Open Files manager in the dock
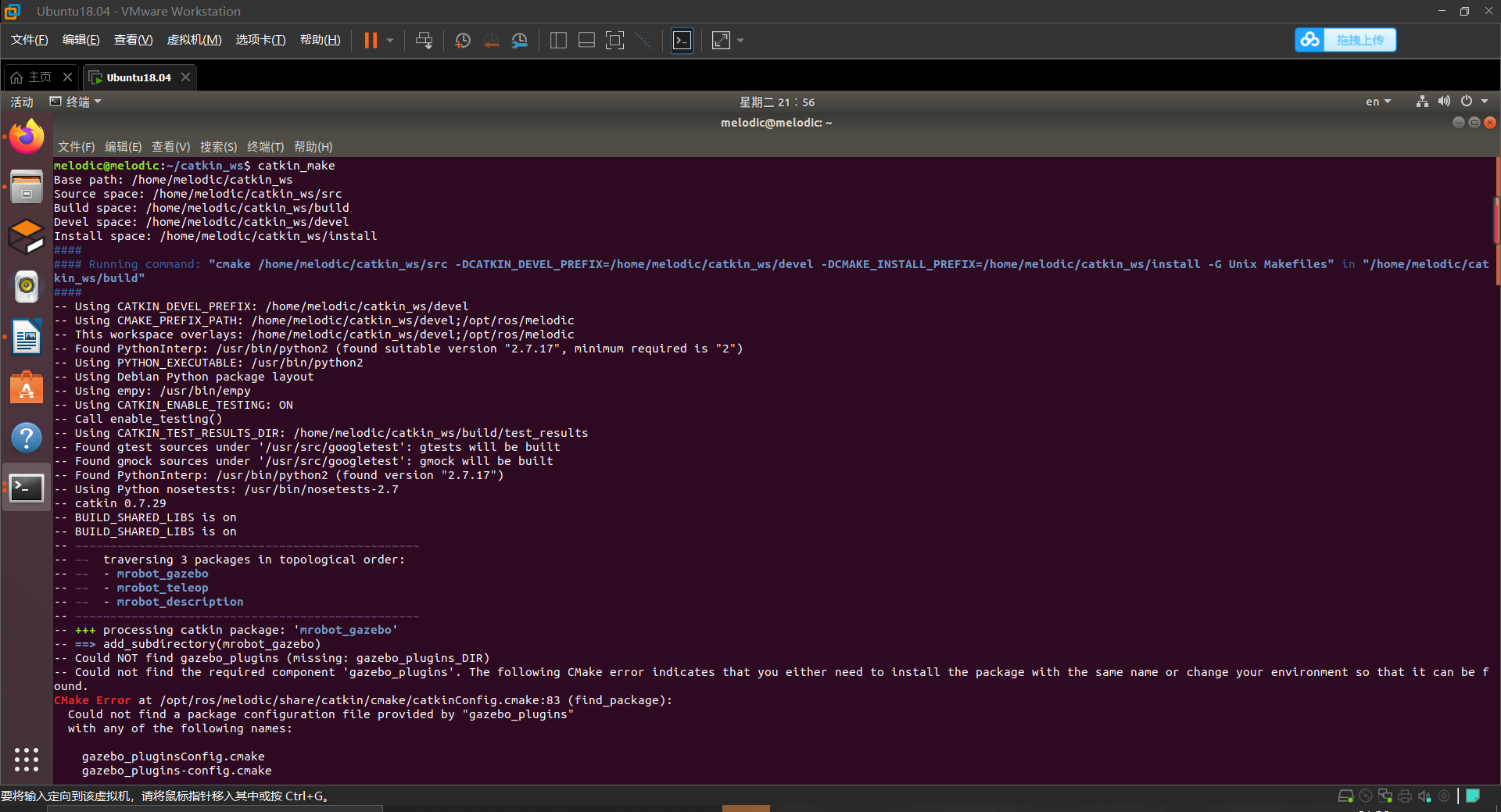Image resolution: width=1501 pixels, height=812 pixels. click(x=27, y=188)
